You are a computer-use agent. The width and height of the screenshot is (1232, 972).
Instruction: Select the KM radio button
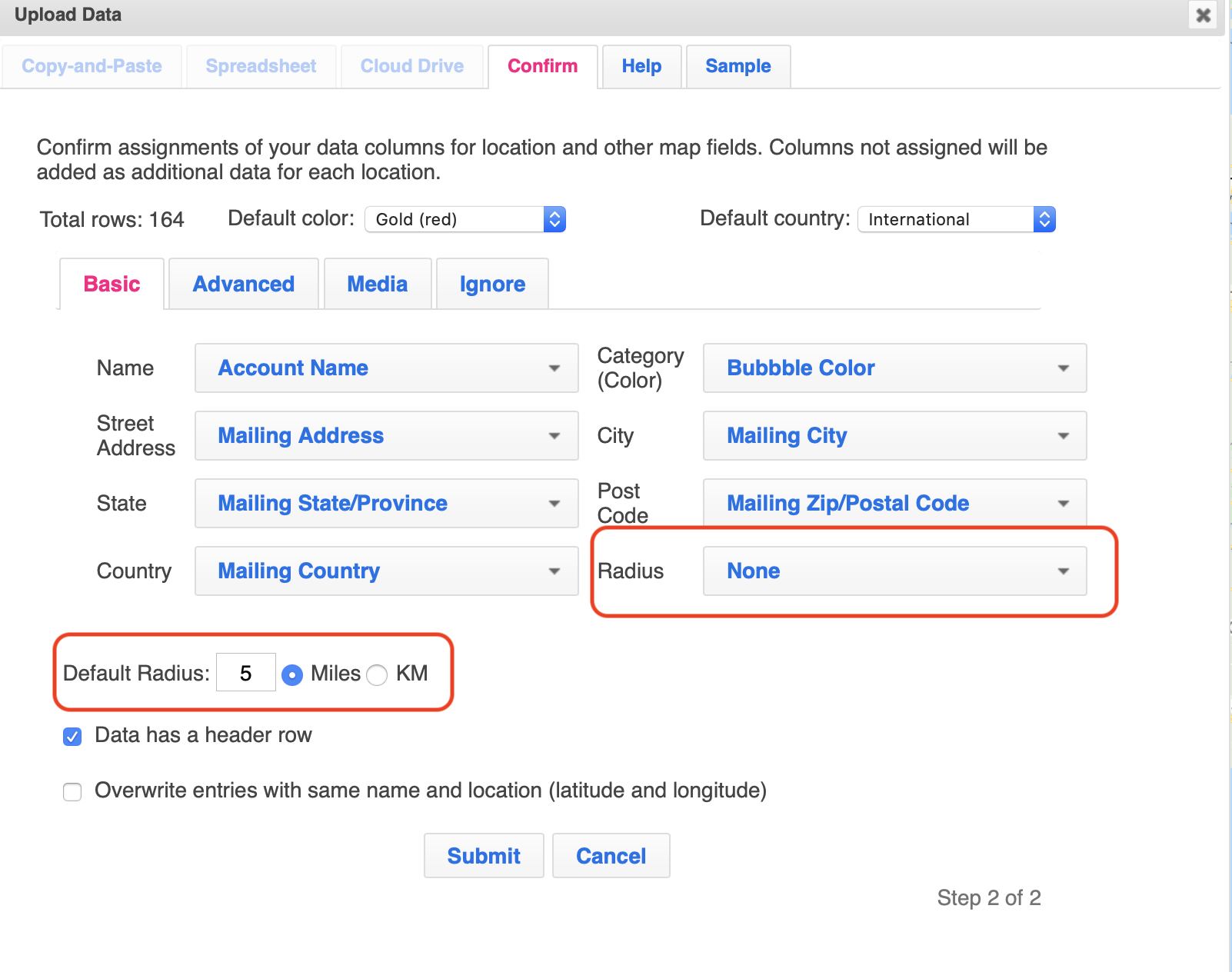(376, 674)
